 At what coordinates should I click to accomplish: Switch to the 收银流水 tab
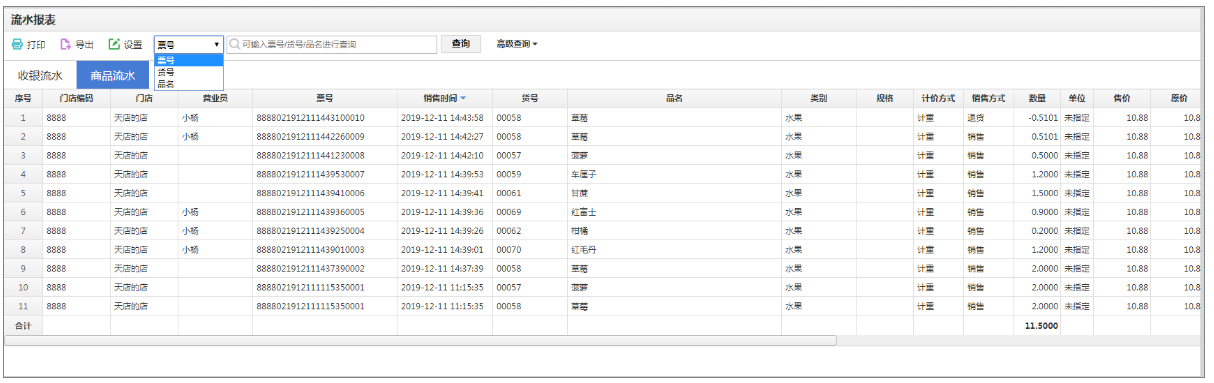click(40, 75)
